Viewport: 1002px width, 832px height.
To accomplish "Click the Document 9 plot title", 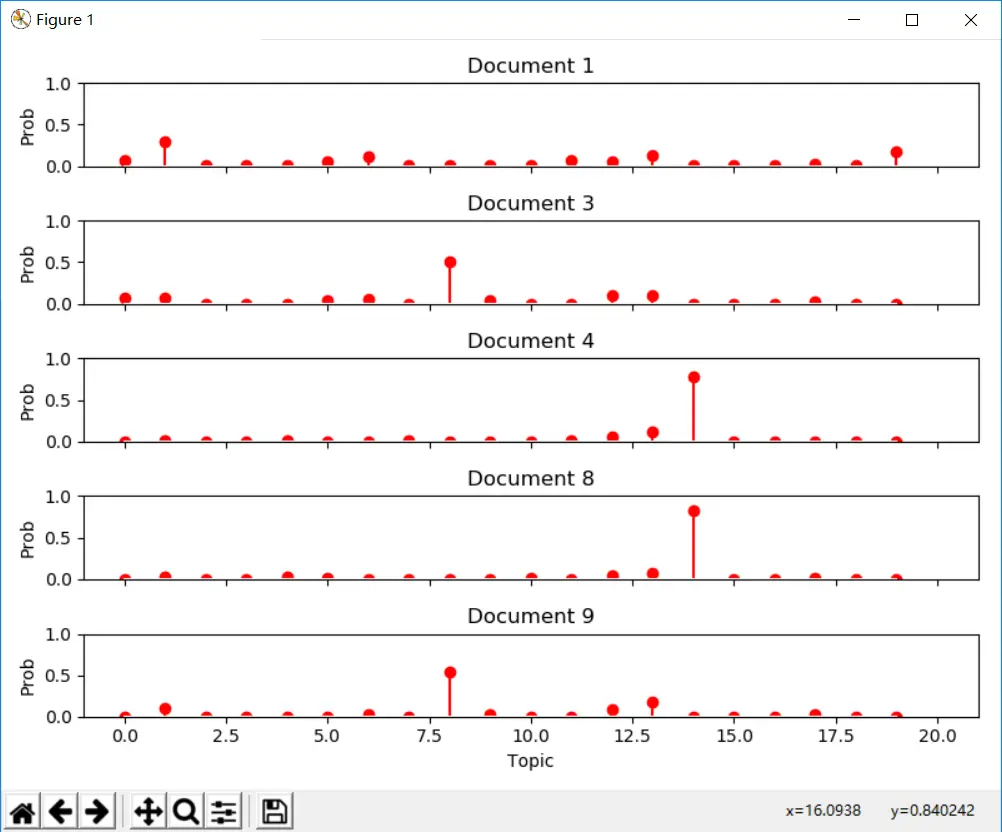I will pyautogui.click(x=530, y=615).
